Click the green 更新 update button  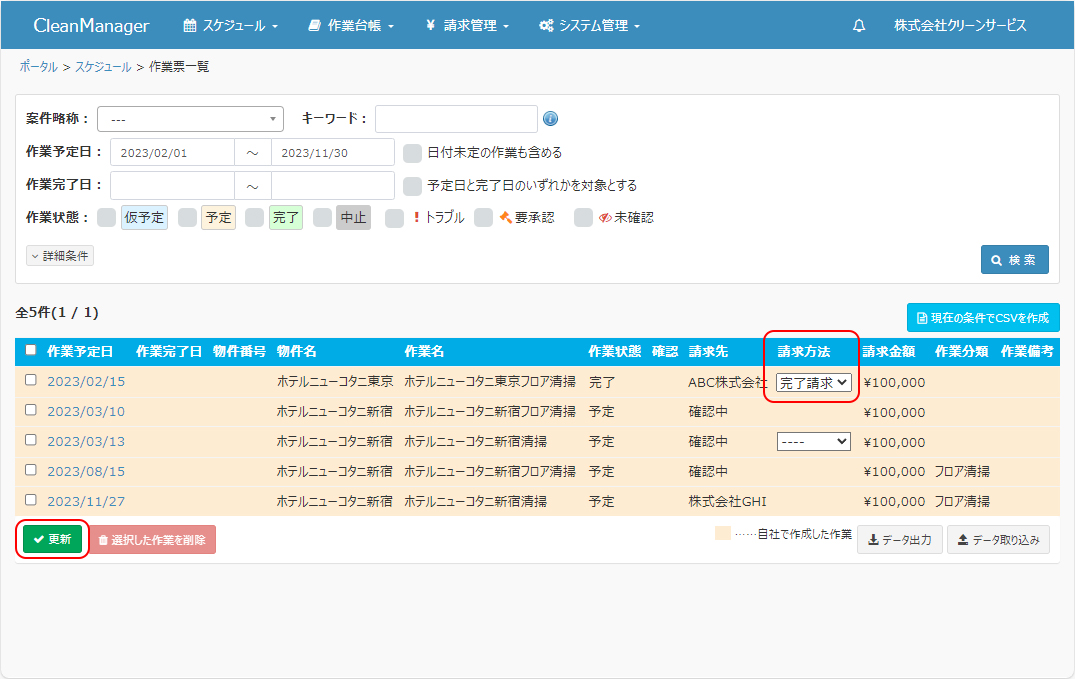[53, 539]
